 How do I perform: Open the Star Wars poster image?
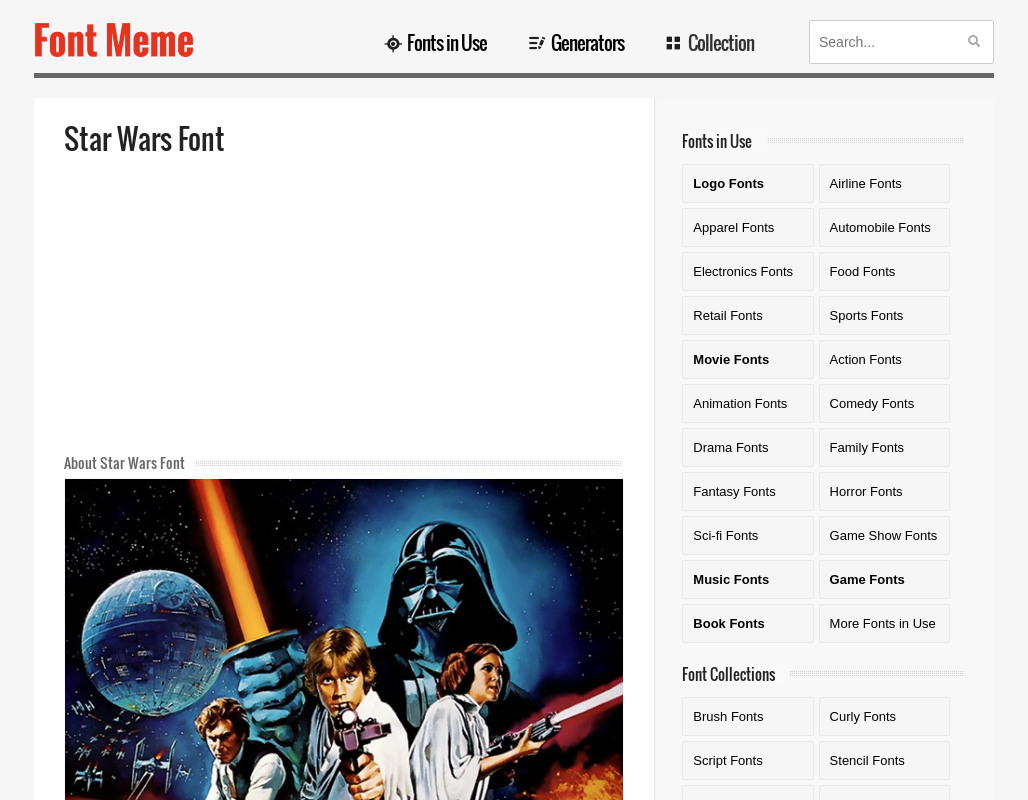pos(344,639)
